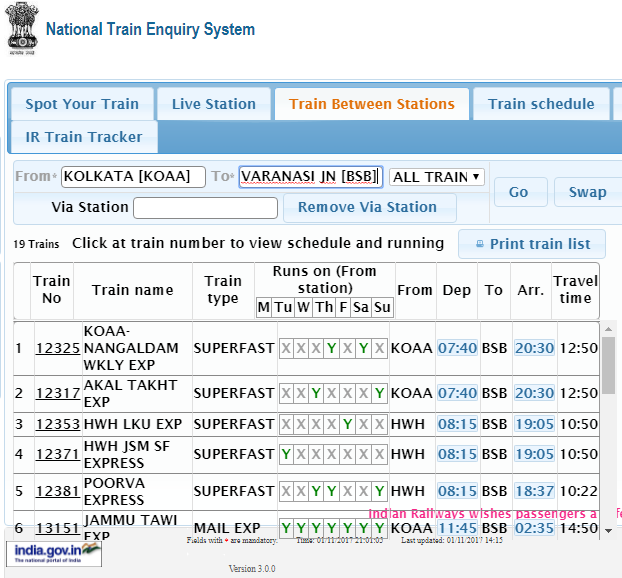Click the KOAA-NANGALDAM WKLY EXP train name
The height and width of the screenshot is (578, 622).
click(131, 348)
